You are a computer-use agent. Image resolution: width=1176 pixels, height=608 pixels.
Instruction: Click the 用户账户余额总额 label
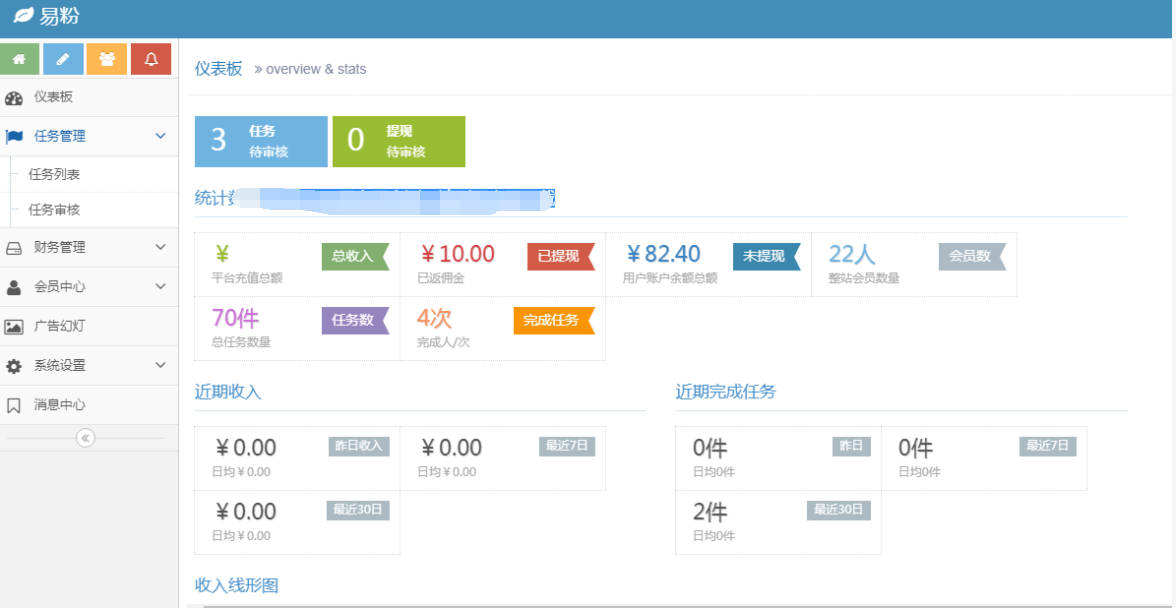(x=670, y=278)
